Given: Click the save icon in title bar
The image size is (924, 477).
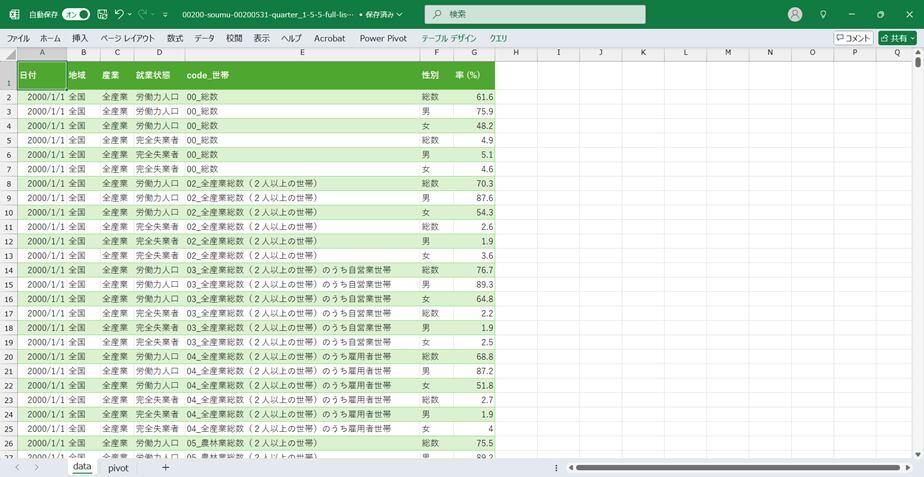Looking at the screenshot, I should (102, 15).
